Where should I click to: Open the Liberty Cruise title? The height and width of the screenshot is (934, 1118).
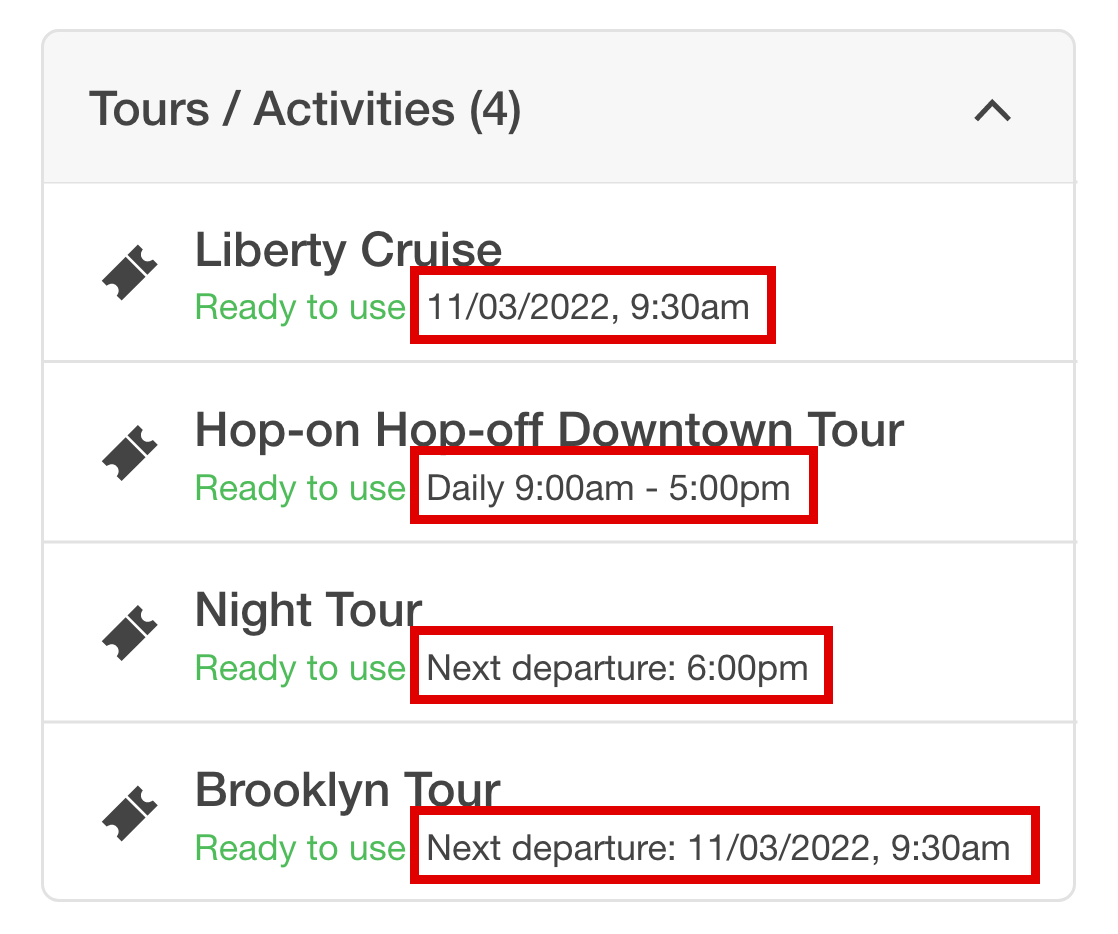tap(349, 251)
